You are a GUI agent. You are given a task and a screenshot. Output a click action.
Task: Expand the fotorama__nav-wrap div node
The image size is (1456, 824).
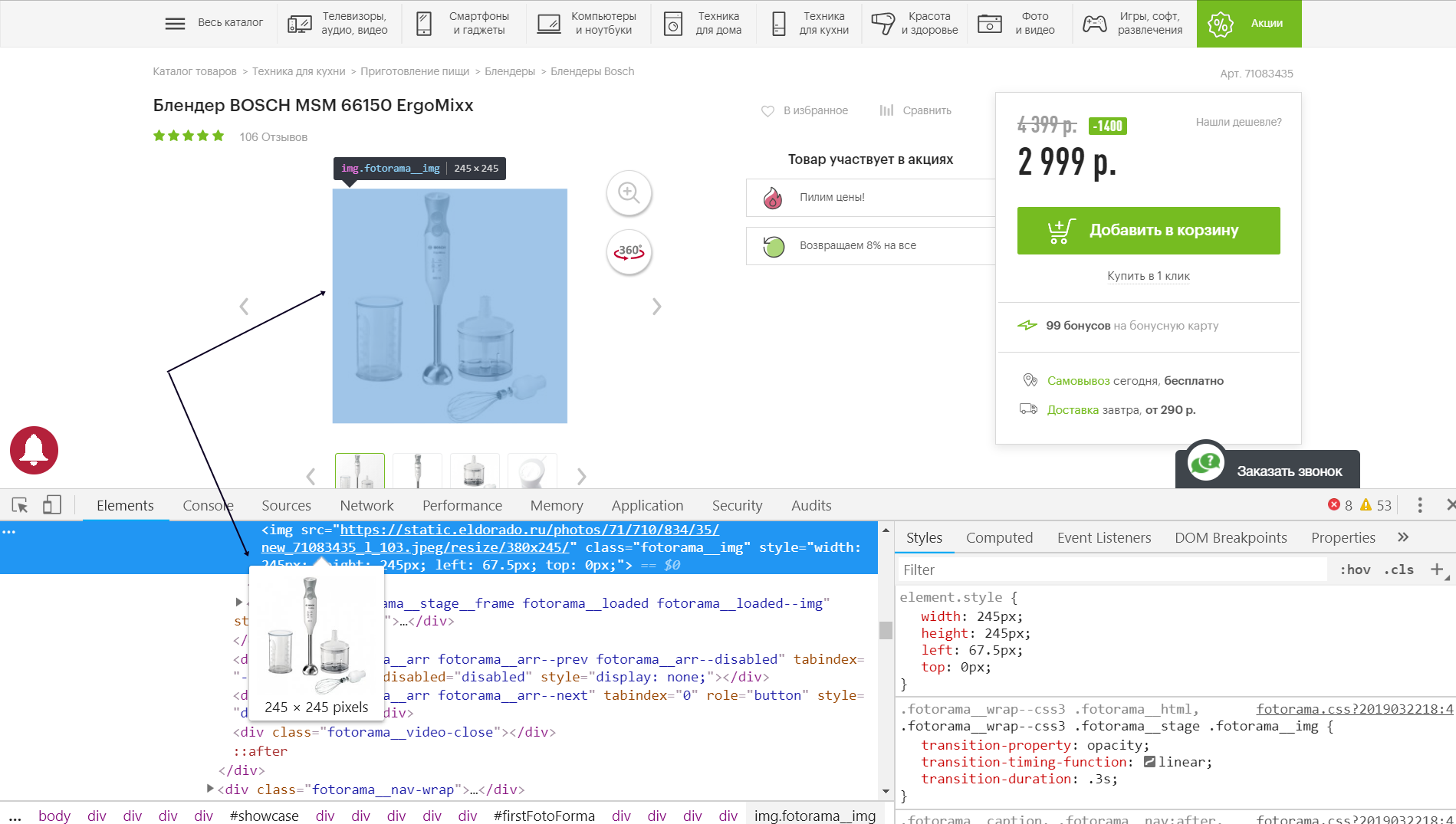(x=210, y=788)
